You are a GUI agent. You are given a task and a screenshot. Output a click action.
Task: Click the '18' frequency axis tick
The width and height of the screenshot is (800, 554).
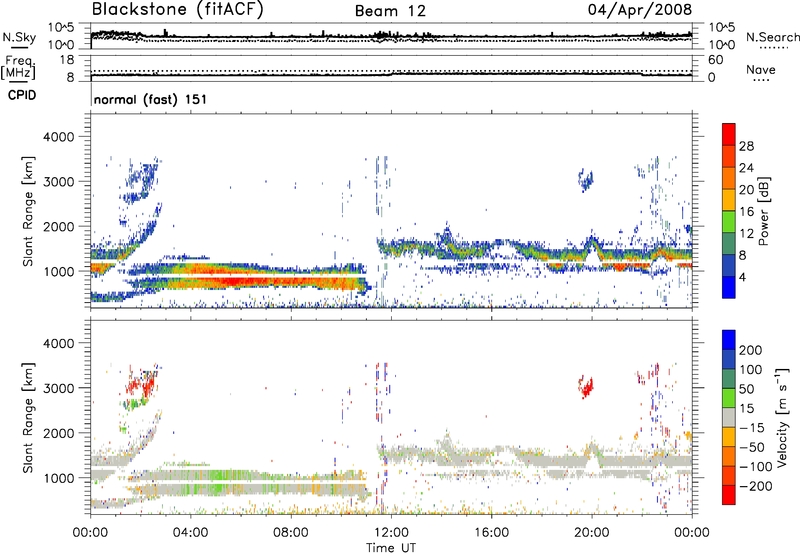coord(67,60)
